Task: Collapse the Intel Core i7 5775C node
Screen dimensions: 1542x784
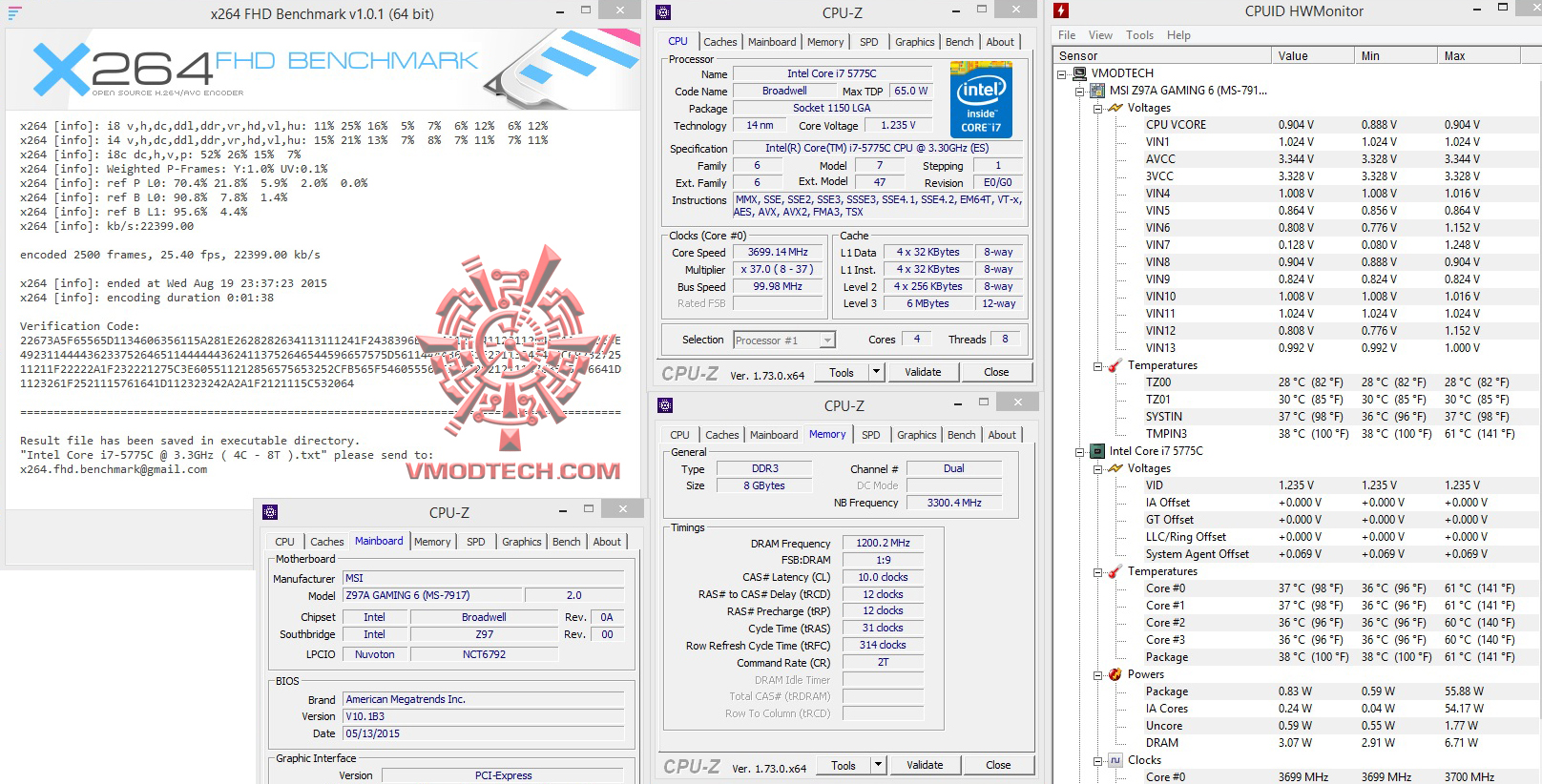Action: coord(1080,451)
